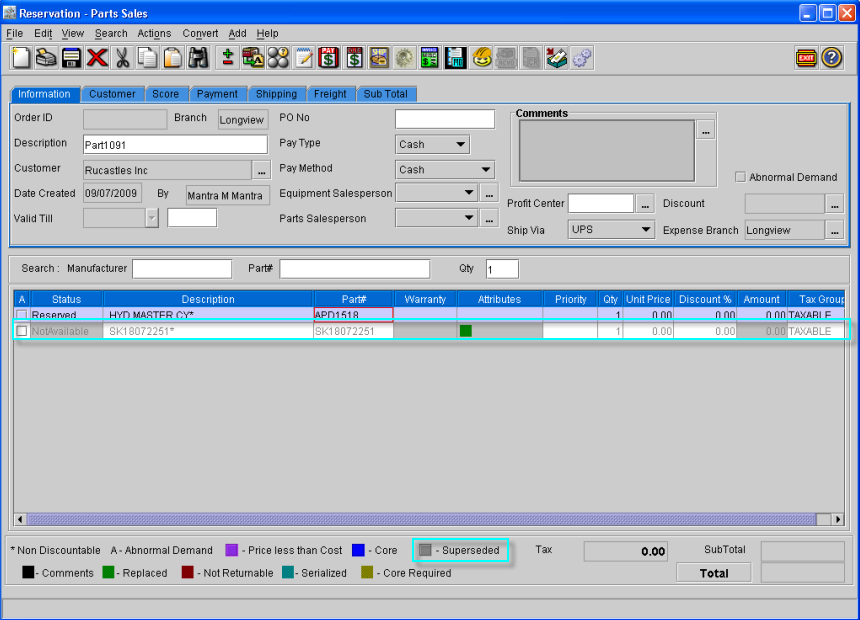The width and height of the screenshot is (860, 620).
Task: Click the New document toolbar icon
Action: [20, 58]
